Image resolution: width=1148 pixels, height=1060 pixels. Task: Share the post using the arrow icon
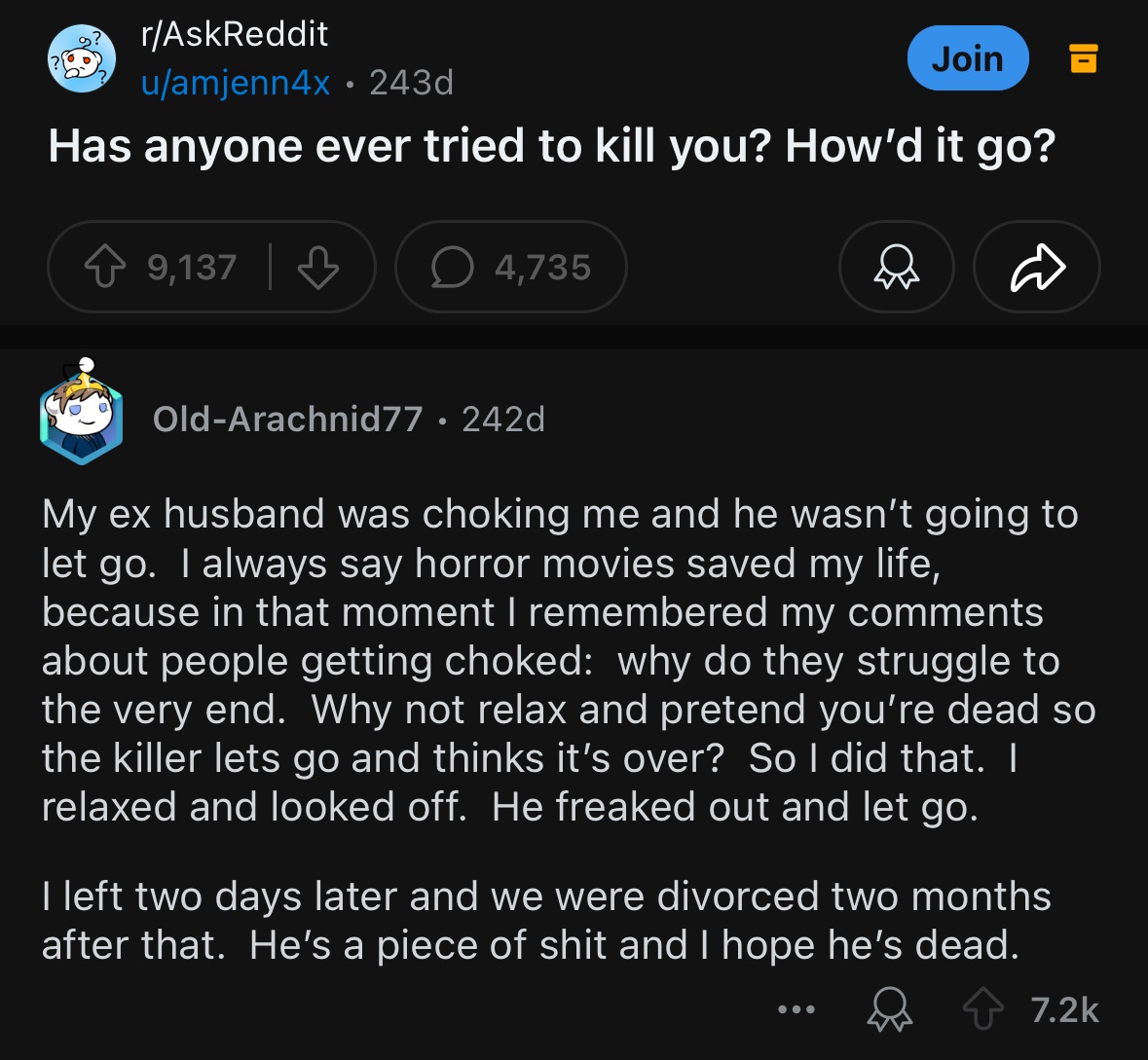(1037, 268)
